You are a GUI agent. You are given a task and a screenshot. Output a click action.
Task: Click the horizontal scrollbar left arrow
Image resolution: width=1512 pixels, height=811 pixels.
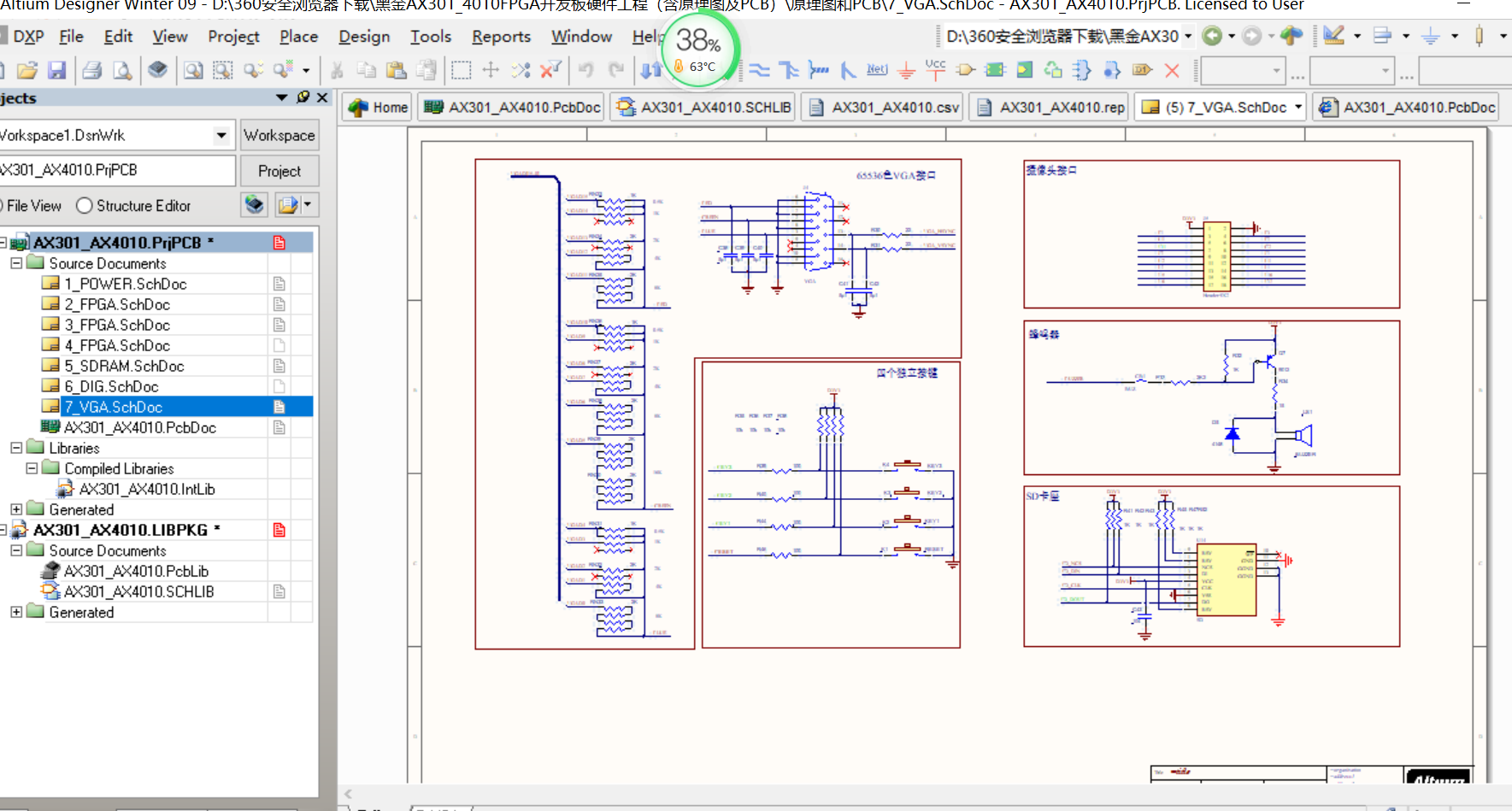click(348, 794)
